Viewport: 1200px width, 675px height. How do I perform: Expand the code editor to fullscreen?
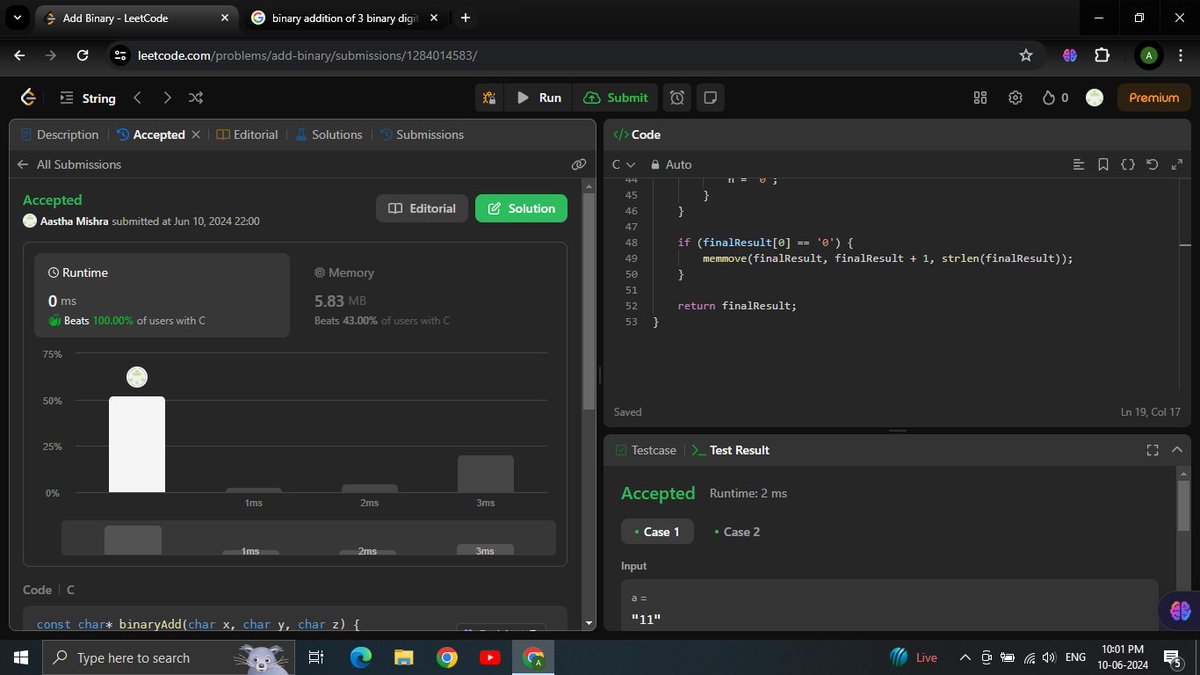pos(1176,164)
